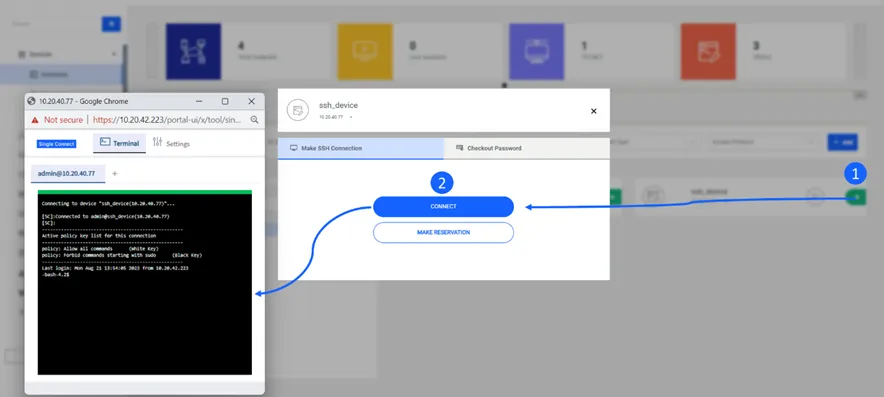Click the Not secure label in address bar
The width and height of the screenshot is (884, 397).
coord(63,120)
